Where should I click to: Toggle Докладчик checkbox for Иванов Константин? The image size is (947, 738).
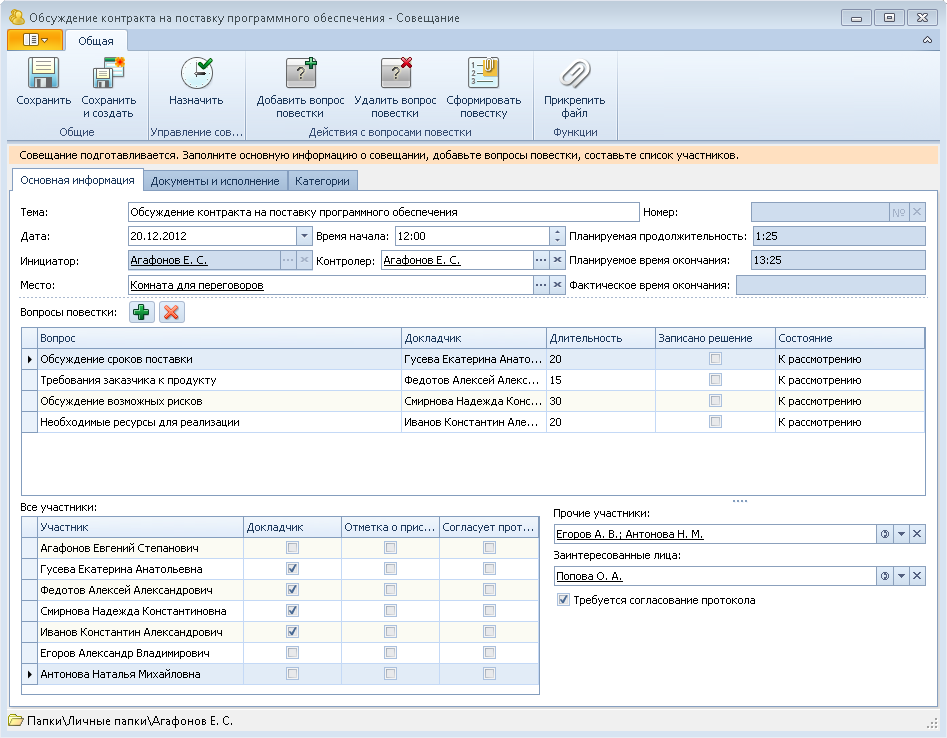(x=292, y=632)
